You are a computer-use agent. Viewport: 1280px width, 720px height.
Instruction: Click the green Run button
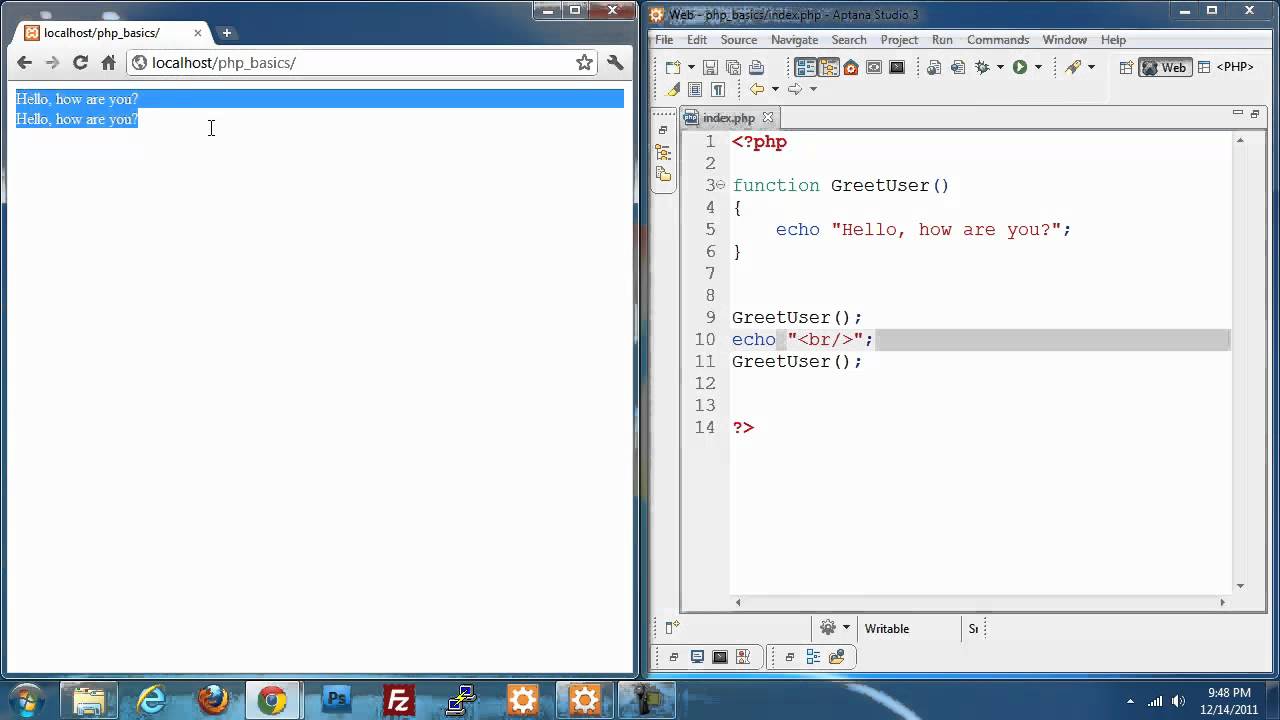click(x=1020, y=68)
